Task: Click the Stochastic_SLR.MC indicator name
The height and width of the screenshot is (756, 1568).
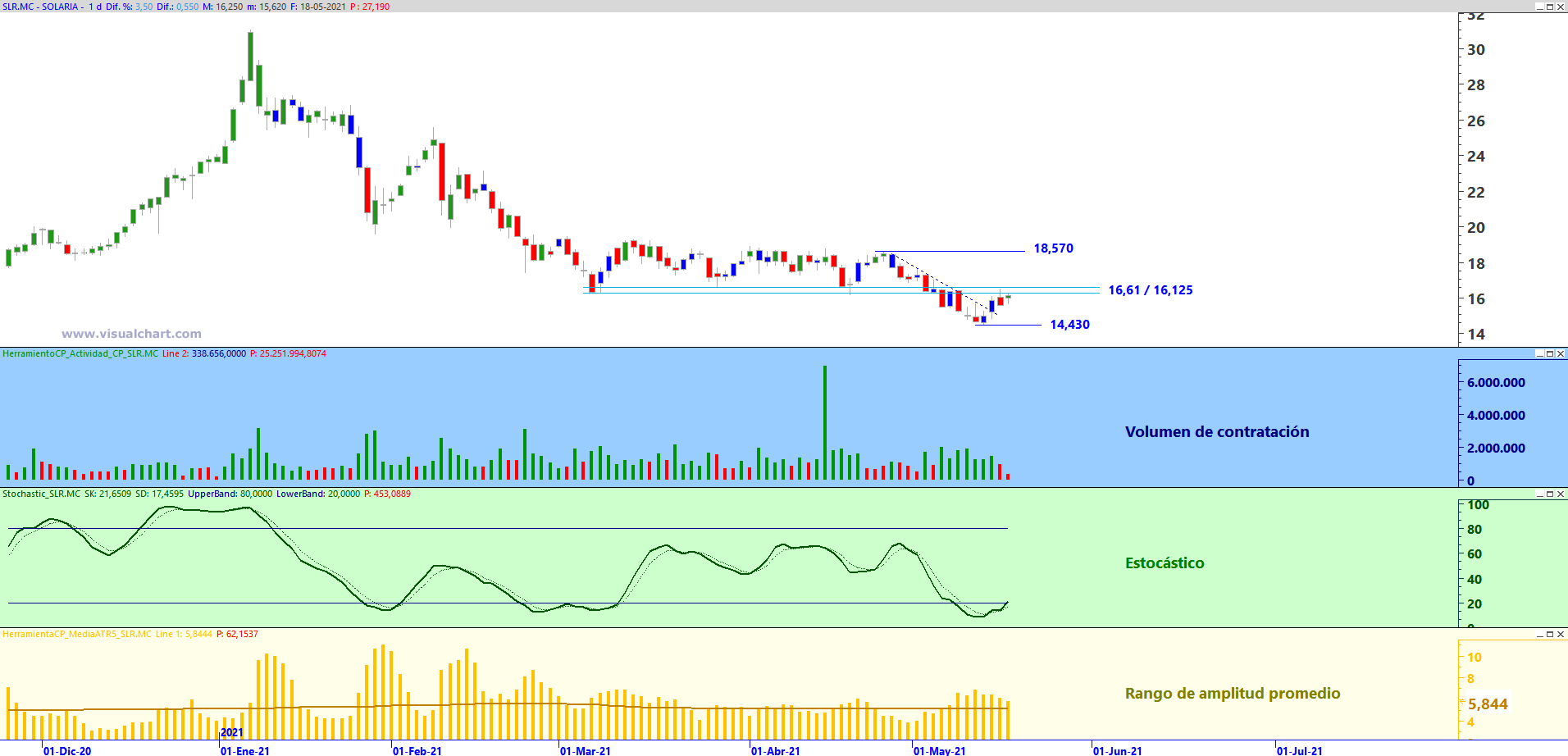Action: pyautogui.click(x=42, y=494)
